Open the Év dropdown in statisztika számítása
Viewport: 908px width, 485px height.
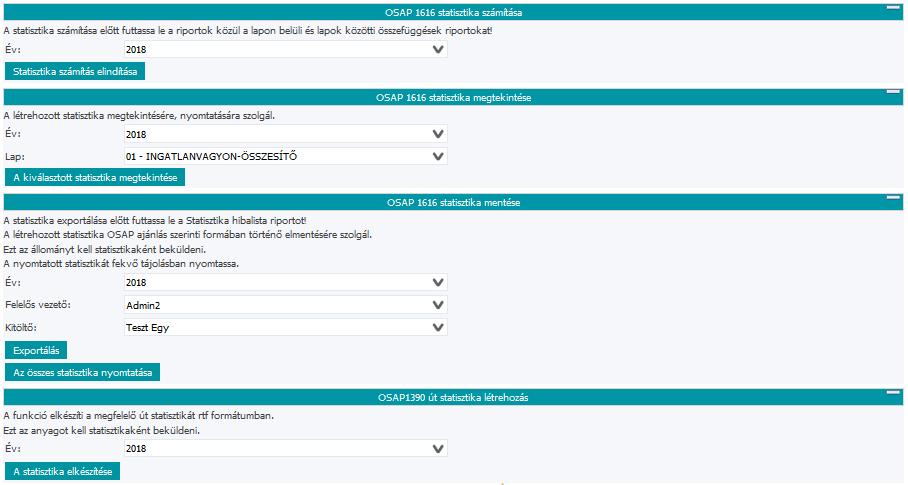click(x=285, y=49)
